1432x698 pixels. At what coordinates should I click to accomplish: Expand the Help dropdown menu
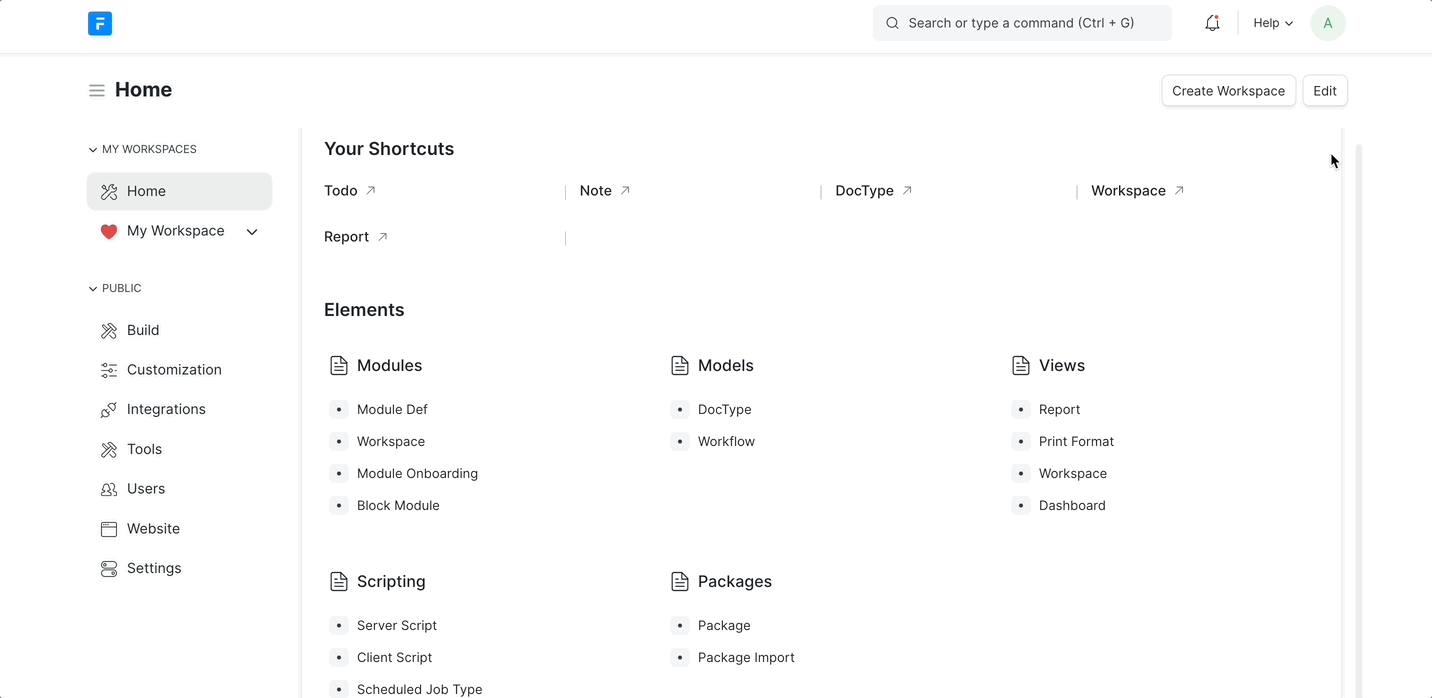(x=1272, y=23)
